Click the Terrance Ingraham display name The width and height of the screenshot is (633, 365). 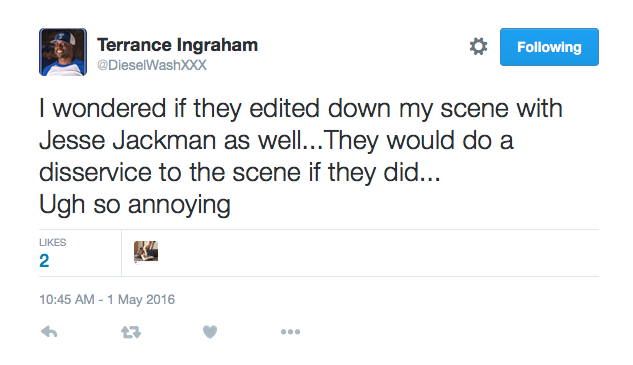coord(177,45)
